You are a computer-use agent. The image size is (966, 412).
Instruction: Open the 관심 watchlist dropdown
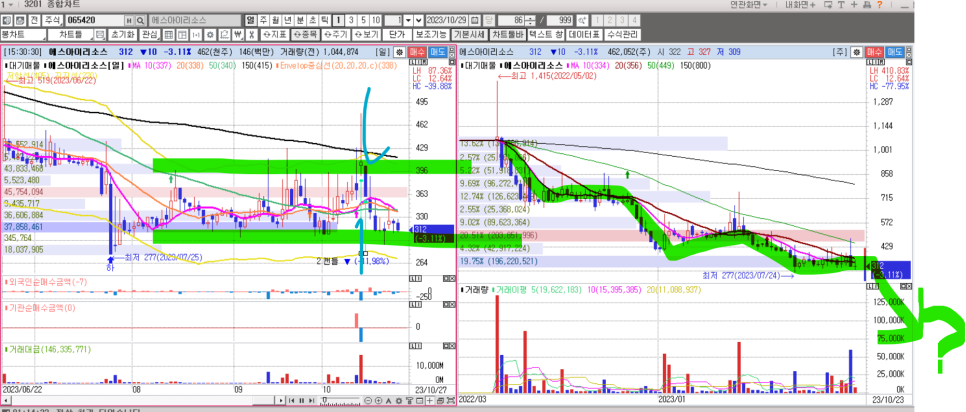pos(150,34)
